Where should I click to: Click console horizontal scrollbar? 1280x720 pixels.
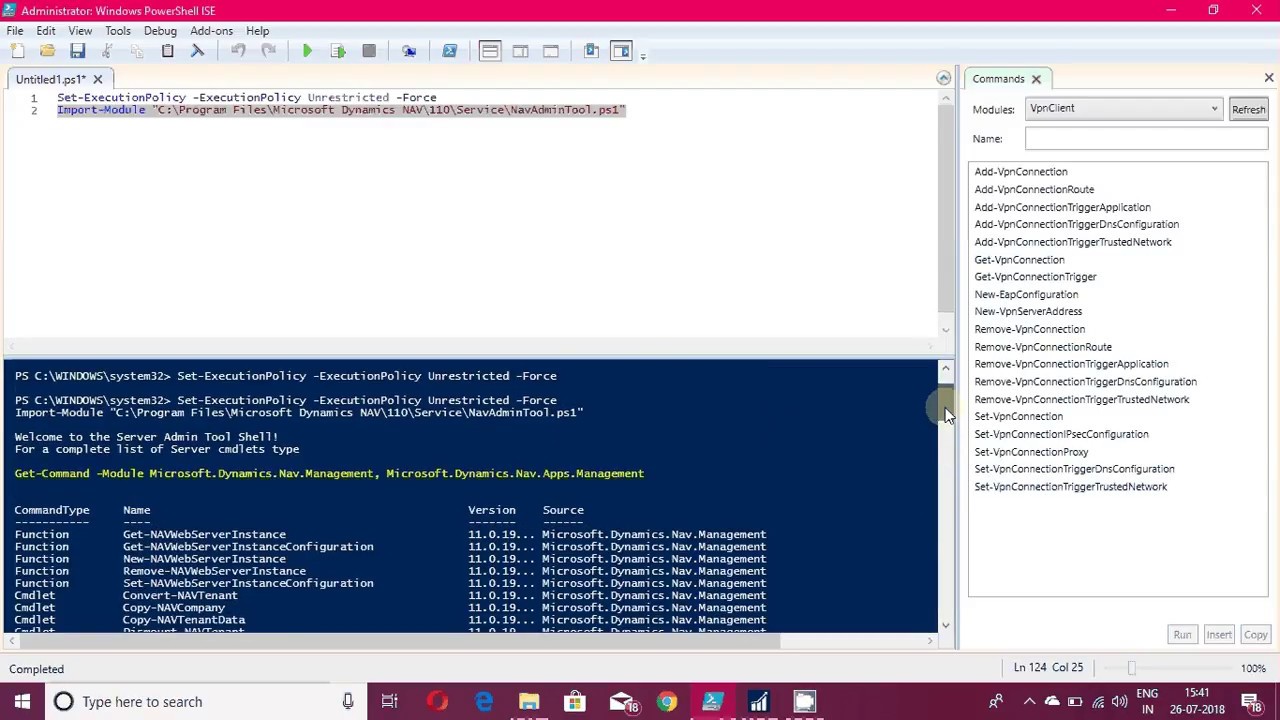tap(395, 641)
